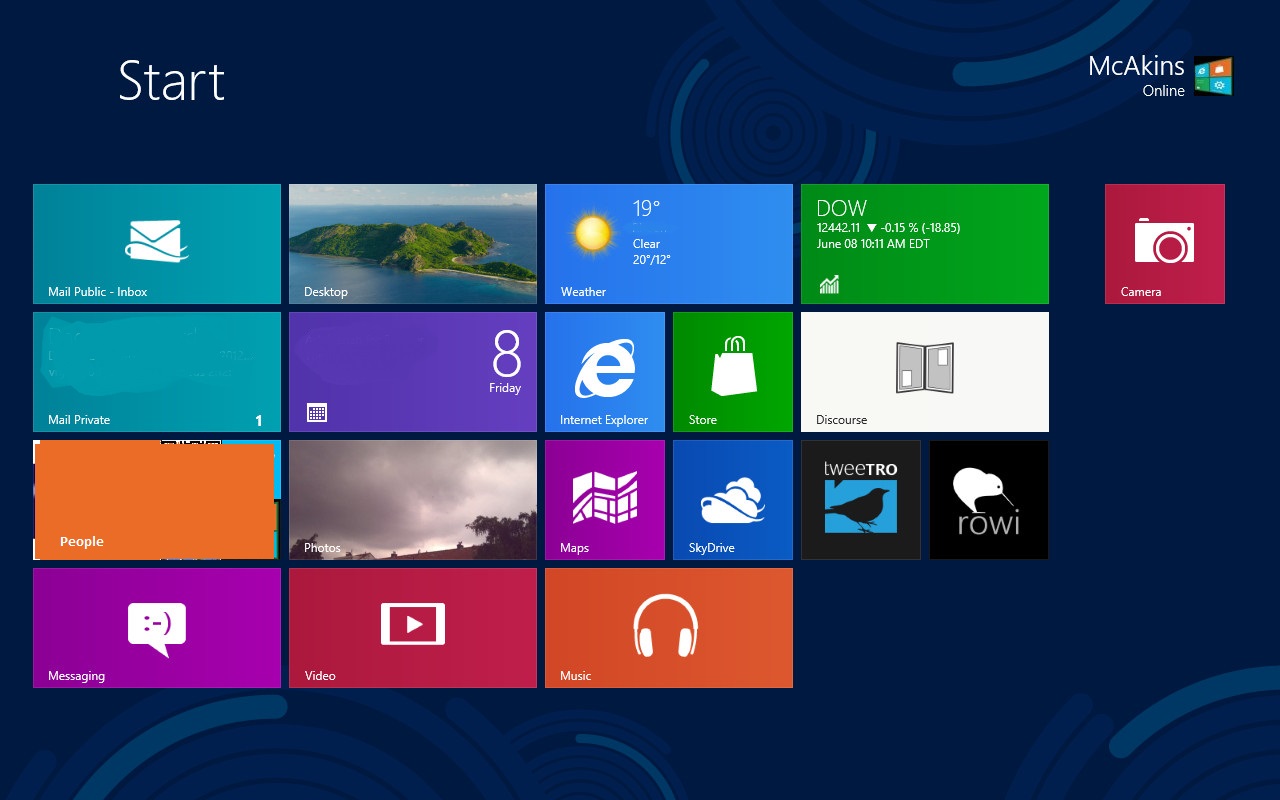Open the Desktop island thumbnail tile
Image resolution: width=1280 pixels, height=800 pixels.
[x=412, y=243]
